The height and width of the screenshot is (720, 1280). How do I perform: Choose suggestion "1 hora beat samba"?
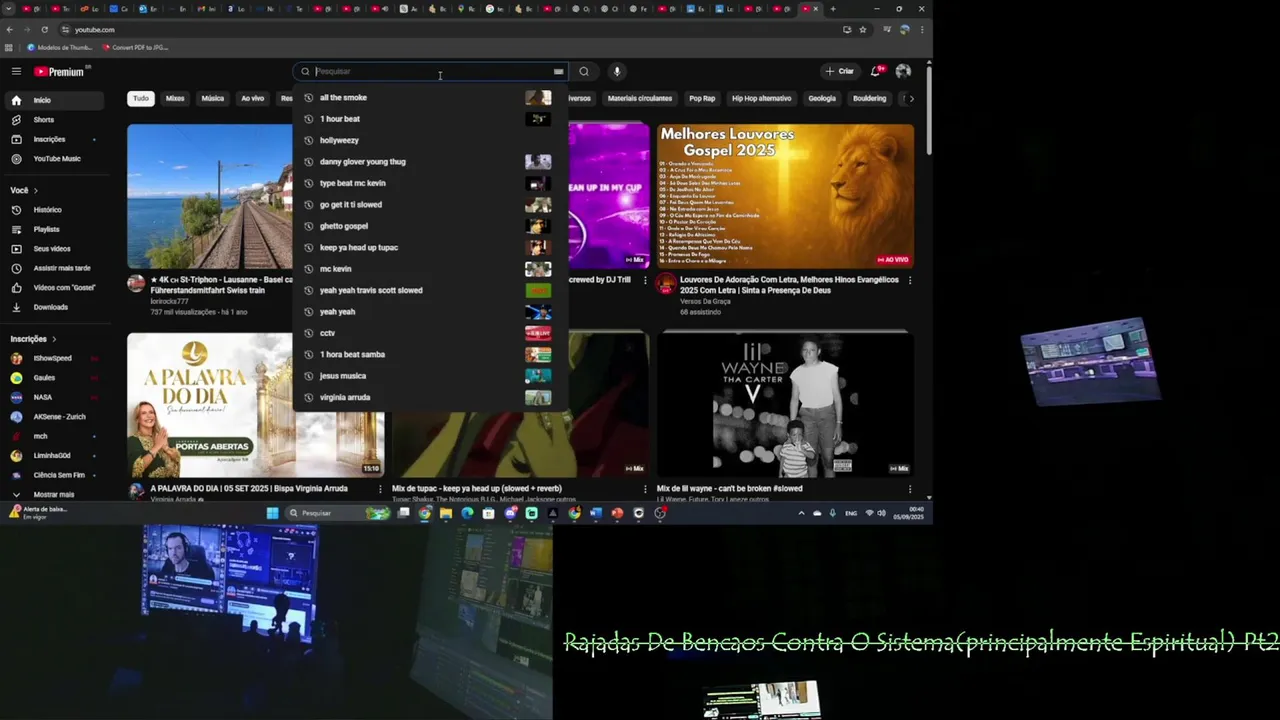click(430, 354)
